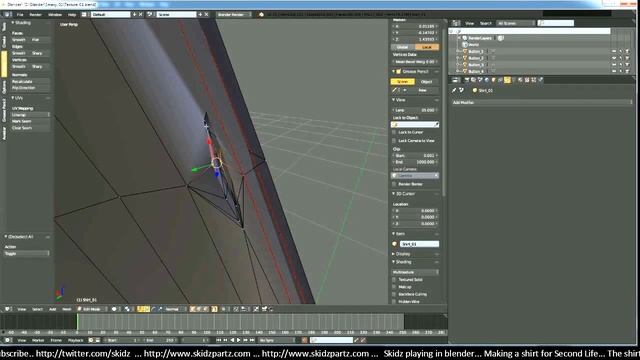This screenshot has width=640, height=360.
Task: Enable Lock to Cursor checkbox
Action: (x=394, y=132)
